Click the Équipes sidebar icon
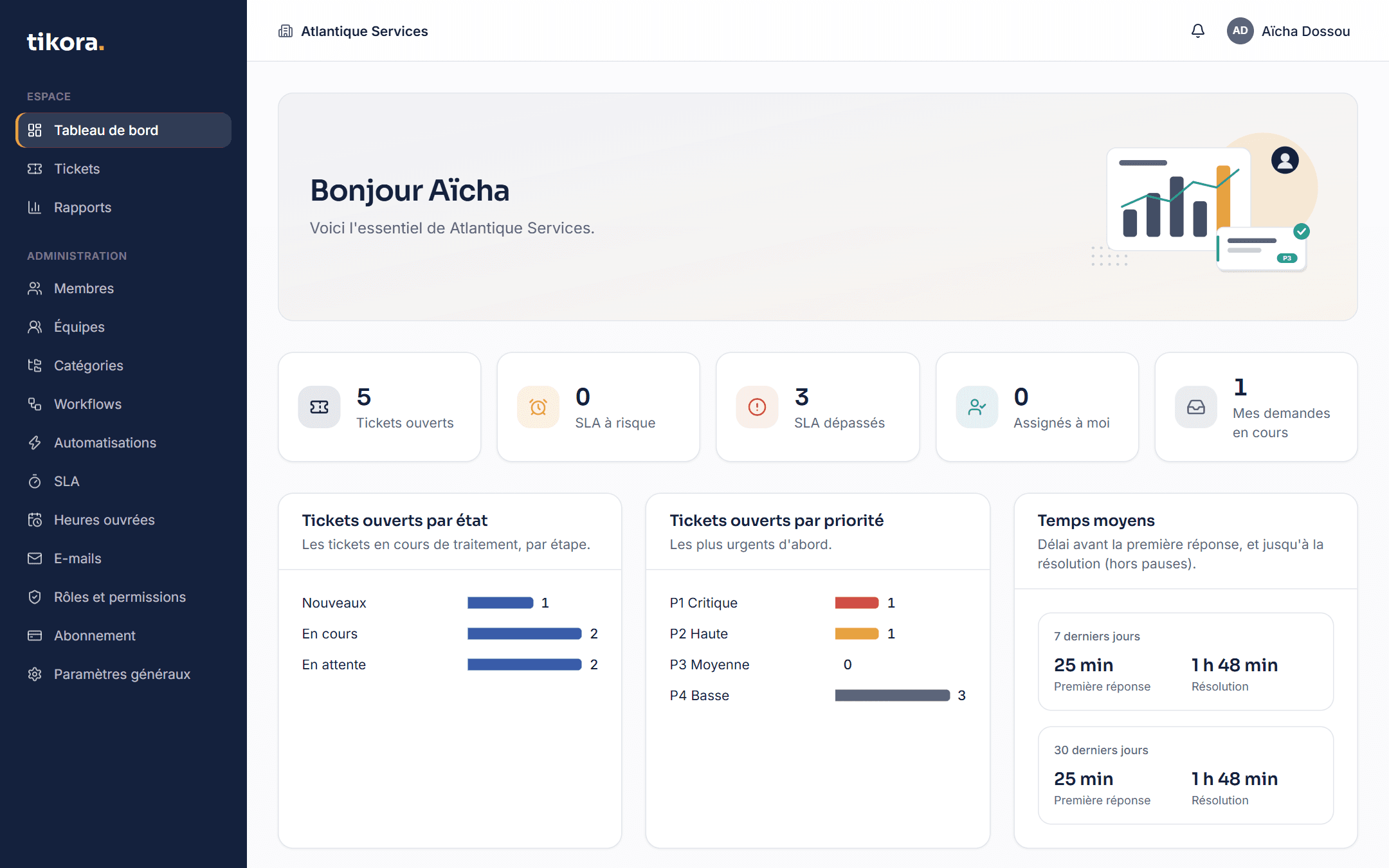Image resolution: width=1389 pixels, height=868 pixels. tap(35, 327)
